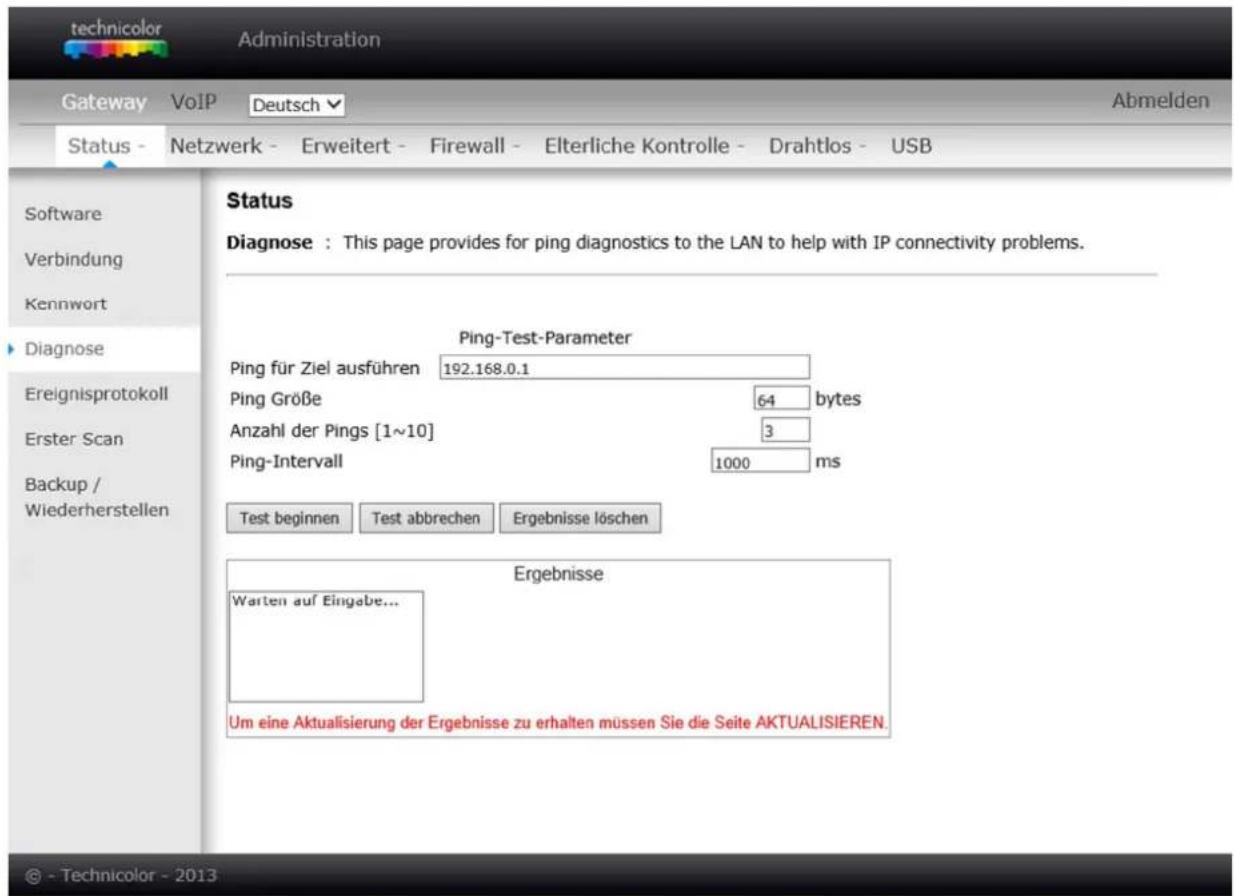Click the Test beginnen button
The width and height of the screenshot is (1234, 896).
tap(290, 519)
